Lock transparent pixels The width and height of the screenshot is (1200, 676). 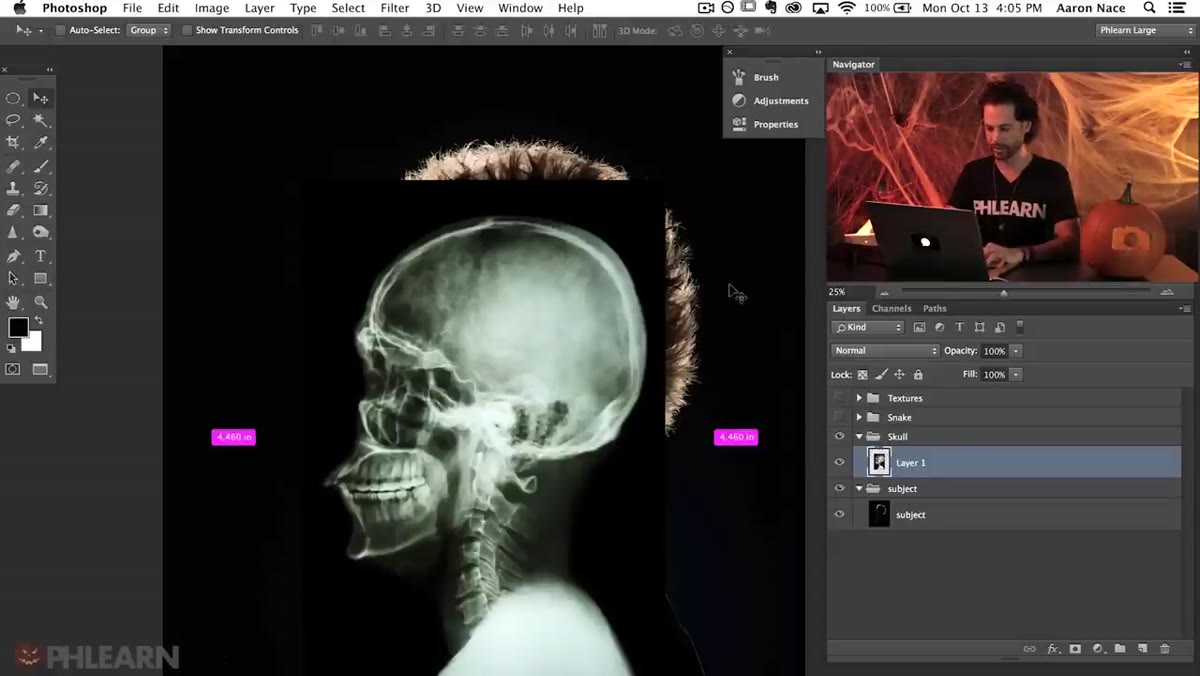point(862,375)
